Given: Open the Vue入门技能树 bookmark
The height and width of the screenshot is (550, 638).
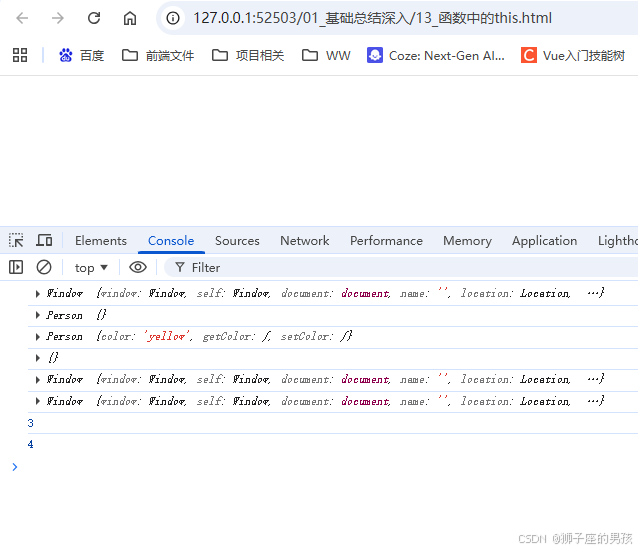Looking at the screenshot, I should [x=572, y=55].
